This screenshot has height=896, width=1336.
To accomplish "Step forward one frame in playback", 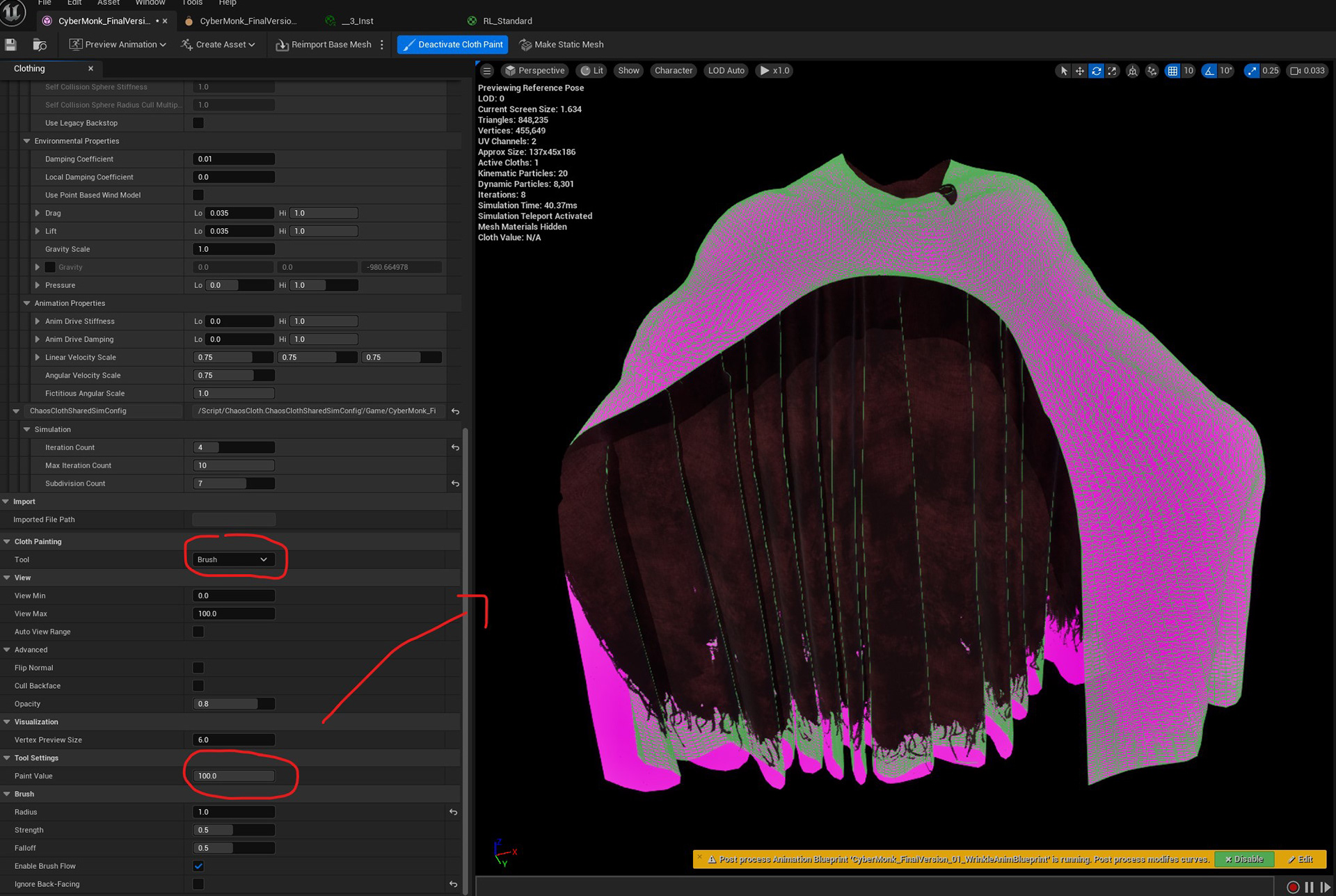I will (1325, 887).
